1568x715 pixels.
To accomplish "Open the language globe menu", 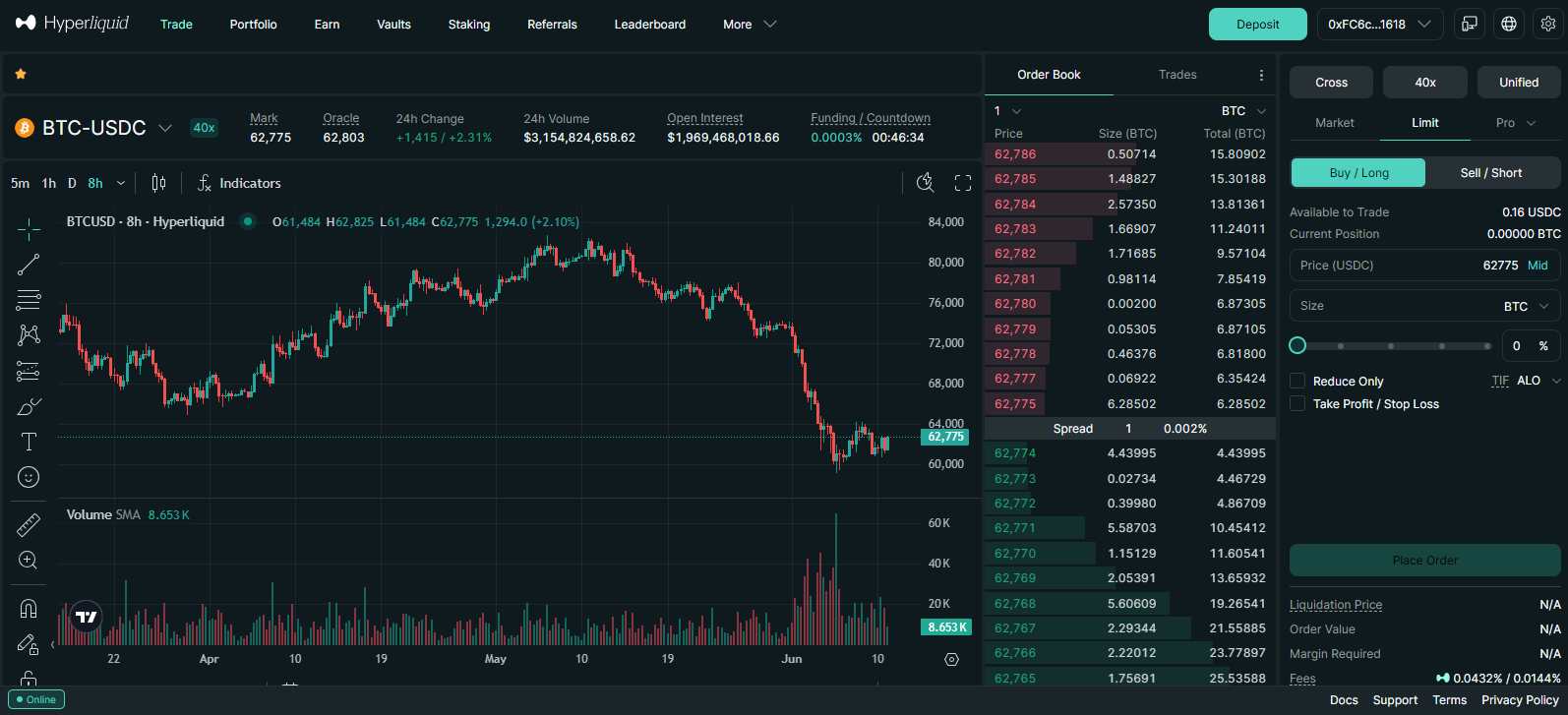I will tap(1509, 24).
